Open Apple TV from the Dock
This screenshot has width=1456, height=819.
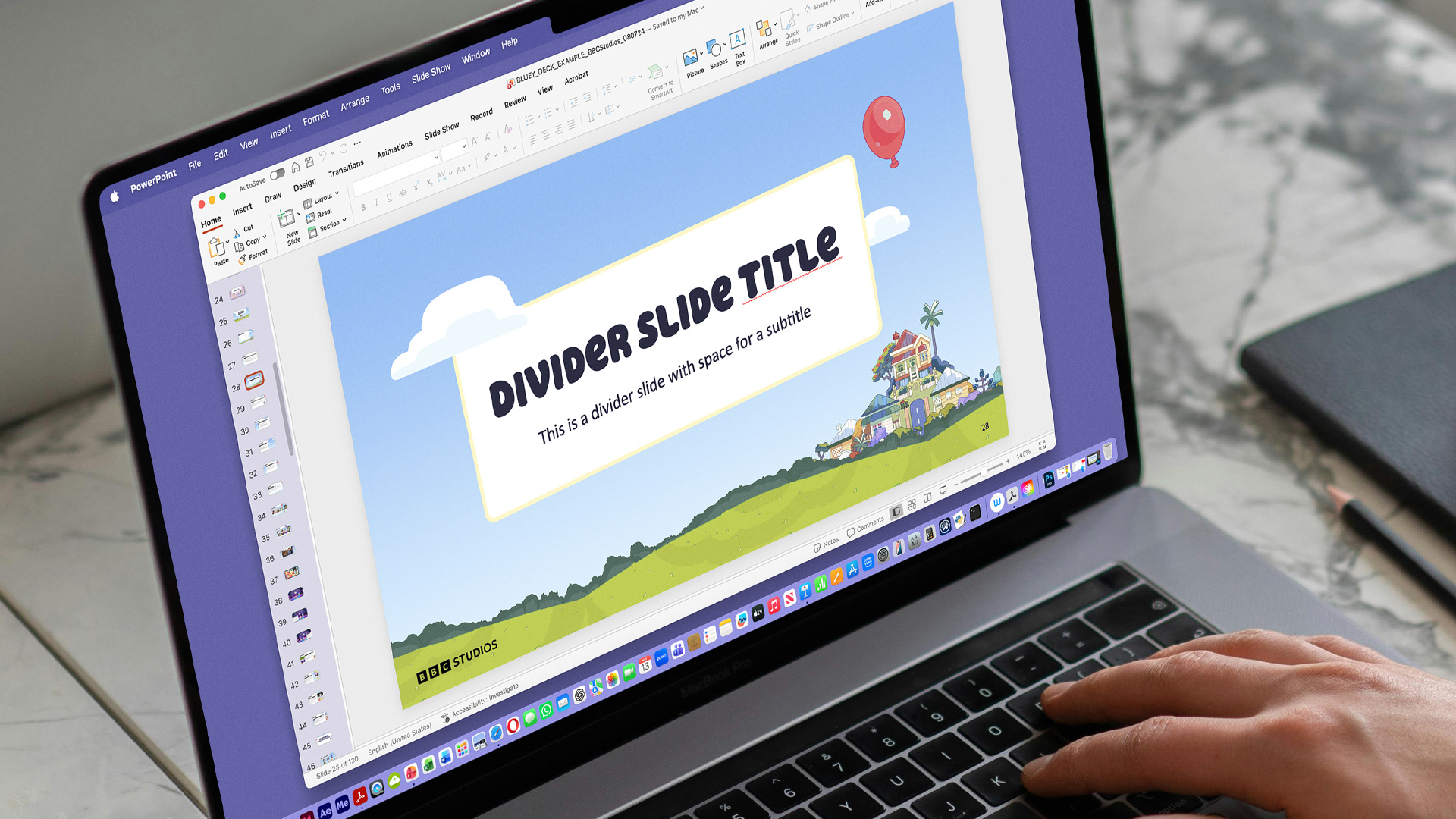pos(757,613)
